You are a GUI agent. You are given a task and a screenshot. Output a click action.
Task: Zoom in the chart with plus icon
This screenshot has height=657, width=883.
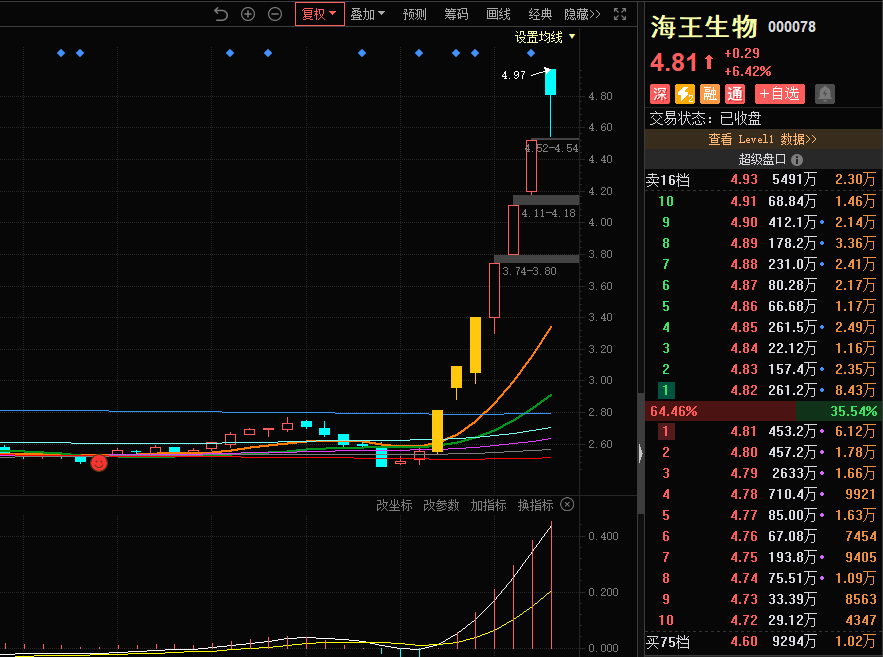coord(248,14)
